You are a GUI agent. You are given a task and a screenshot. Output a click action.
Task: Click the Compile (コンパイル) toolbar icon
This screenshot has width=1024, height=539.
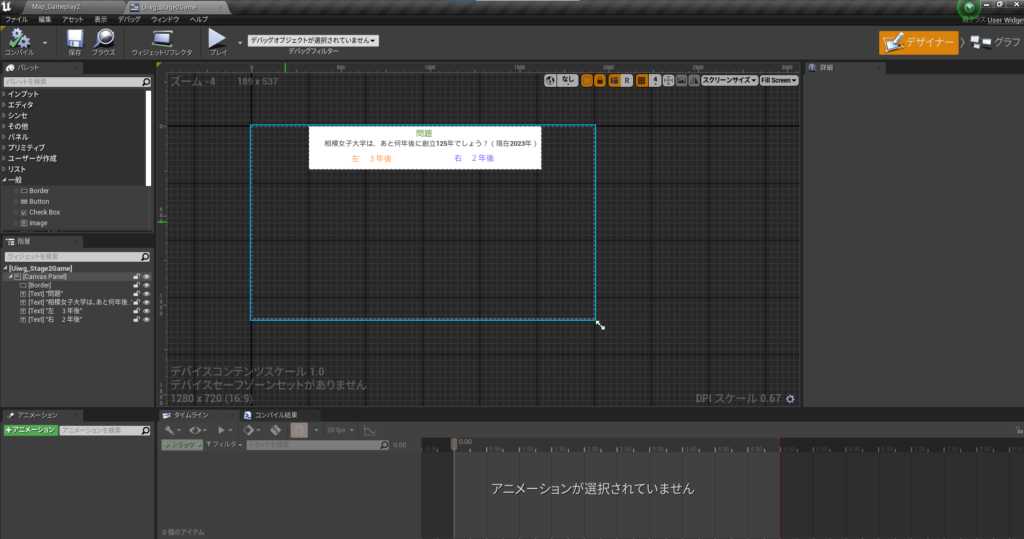pyautogui.click(x=19, y=40)
